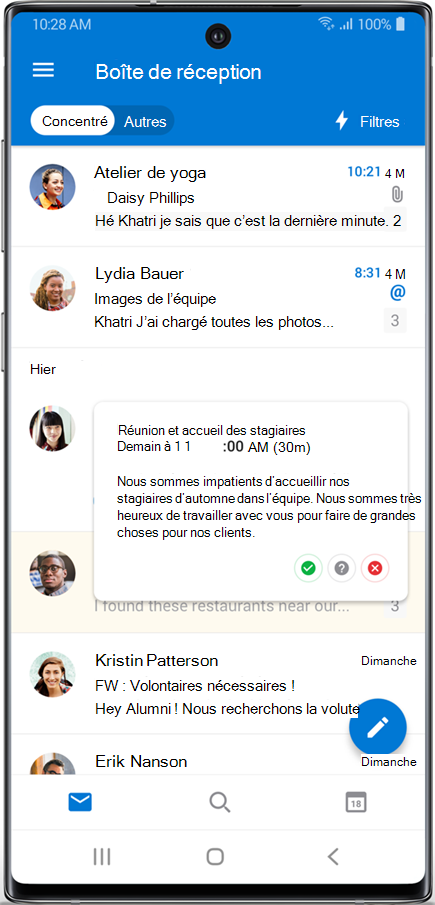Click the paperclip attachment icon

(x=397, y=195)
